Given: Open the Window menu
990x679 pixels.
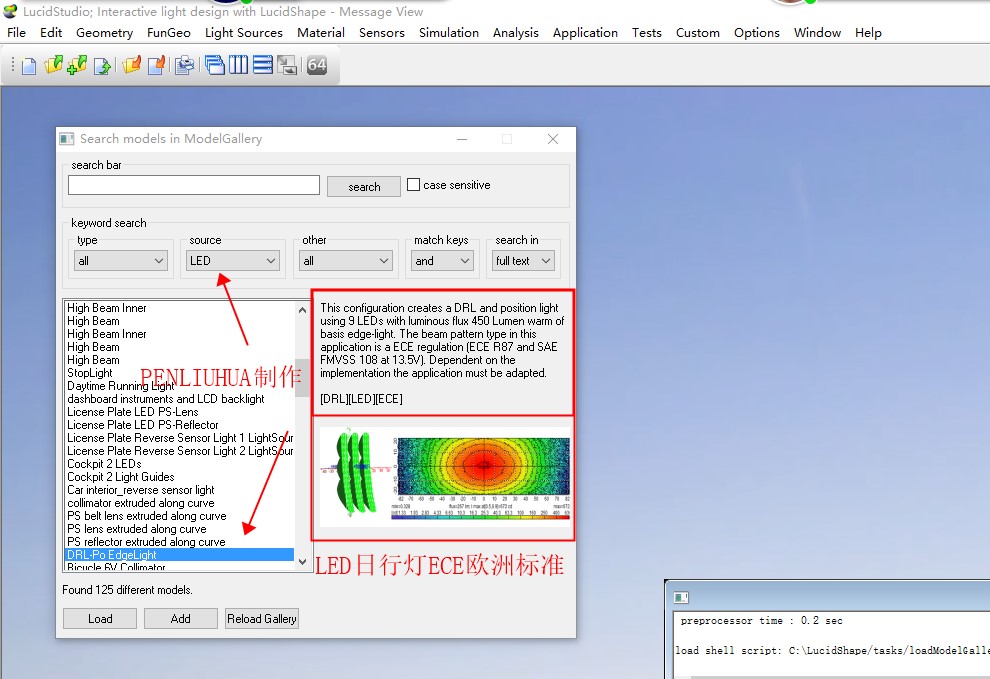Looking at the screenshot, I should [x=817, y=33].
